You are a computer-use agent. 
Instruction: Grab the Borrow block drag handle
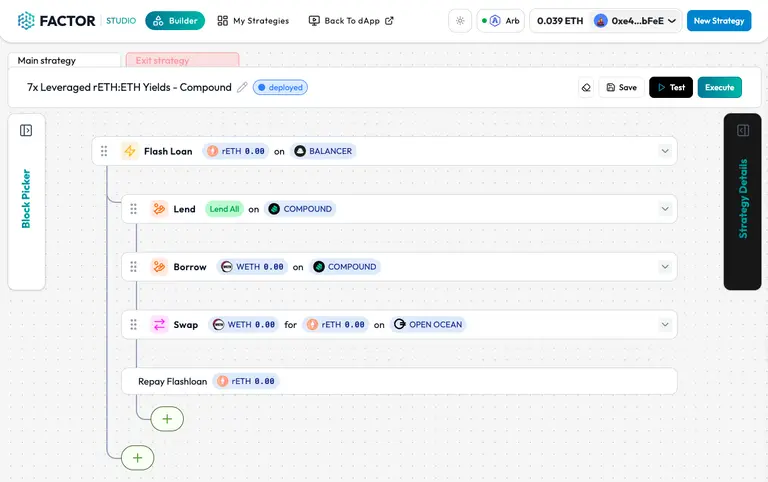(x=133, y=267)
